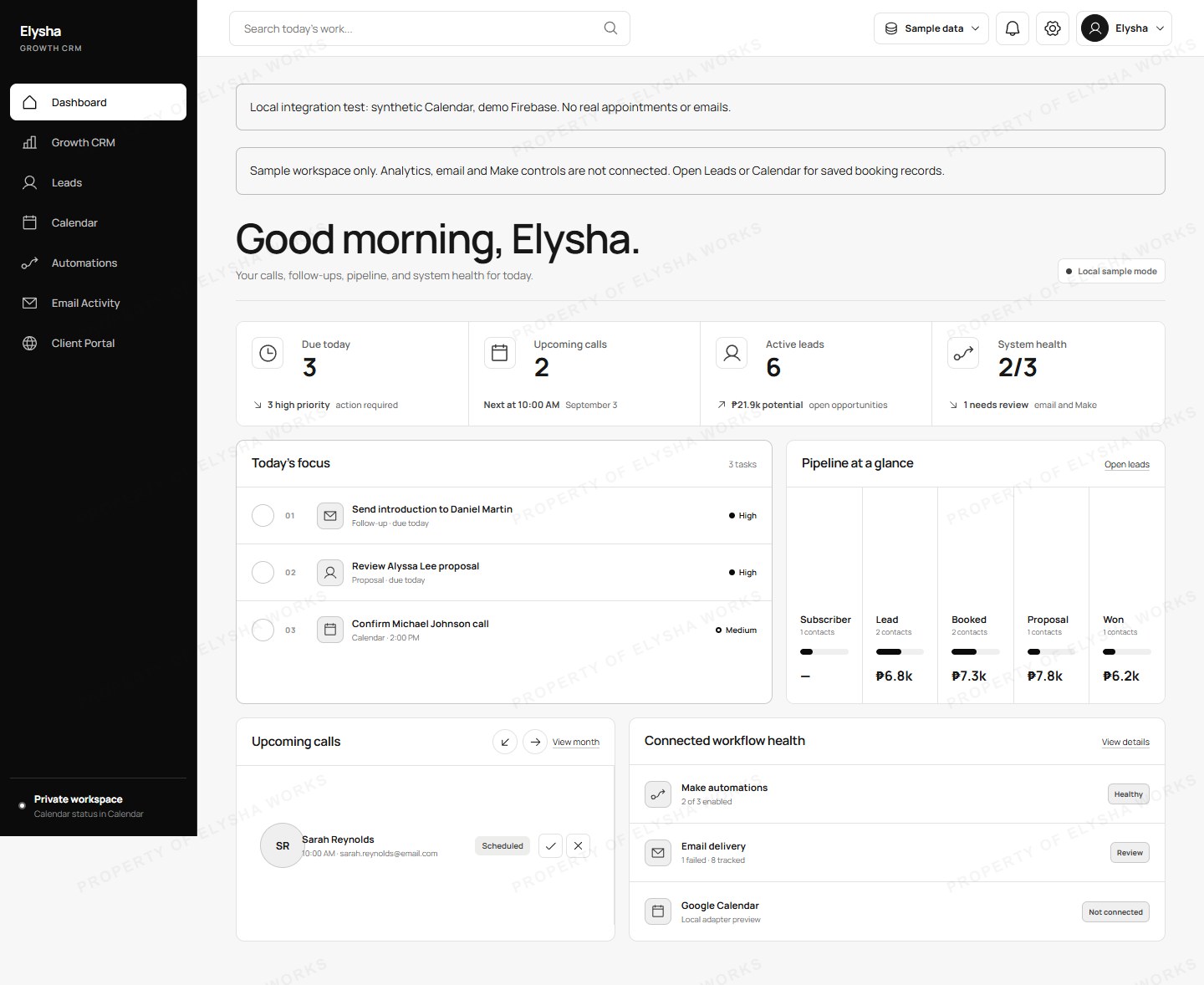
Task: Mark task 01 Daniel Martin introduction complete
Action: pos(263,516)
